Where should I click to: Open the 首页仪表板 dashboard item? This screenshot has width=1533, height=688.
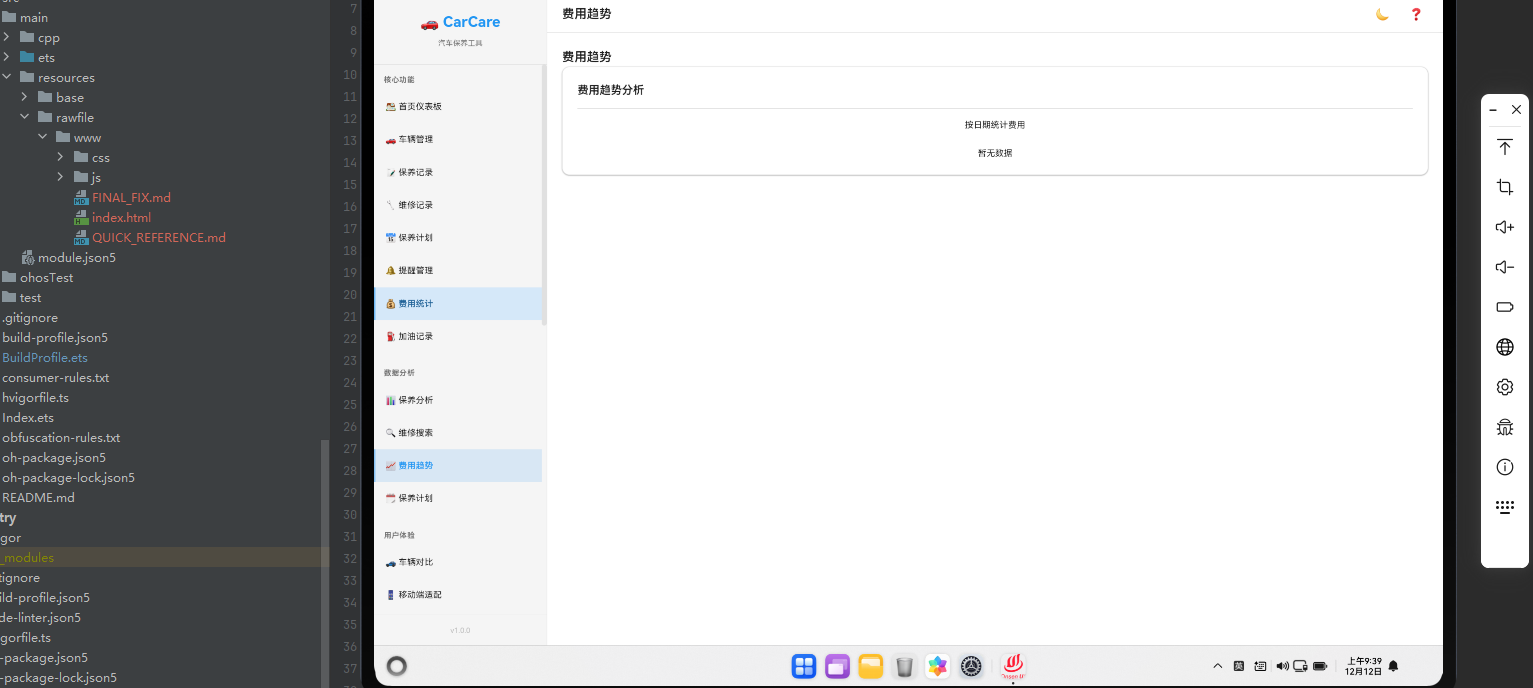tap(418, 106)
